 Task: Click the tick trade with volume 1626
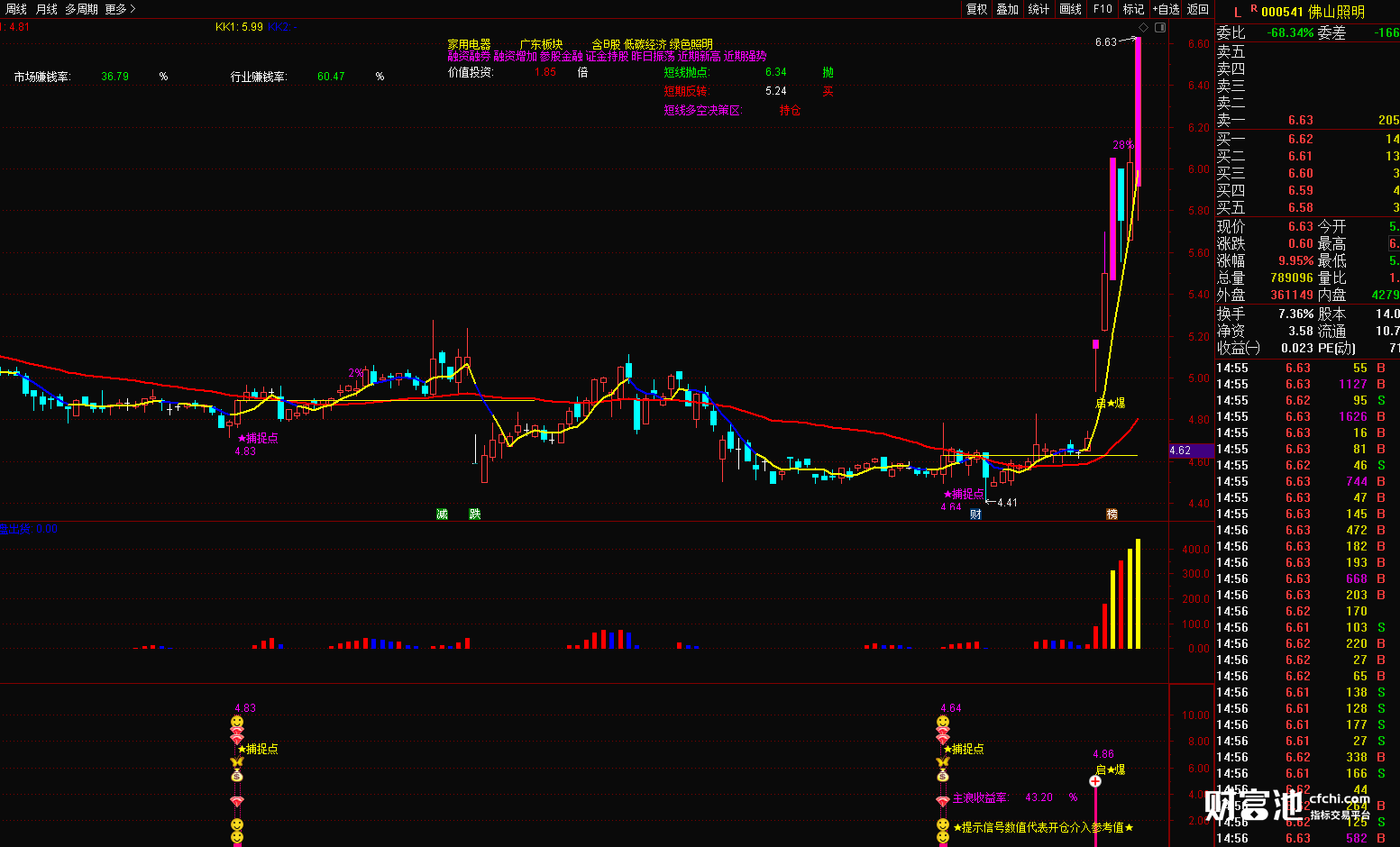click(x=1307, y=416)
